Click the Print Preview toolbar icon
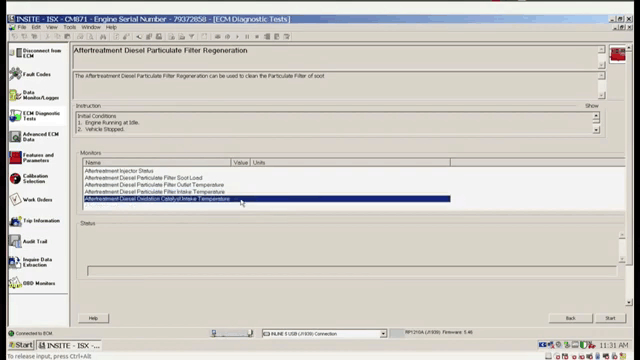The image size is (640, 360). 90,37
